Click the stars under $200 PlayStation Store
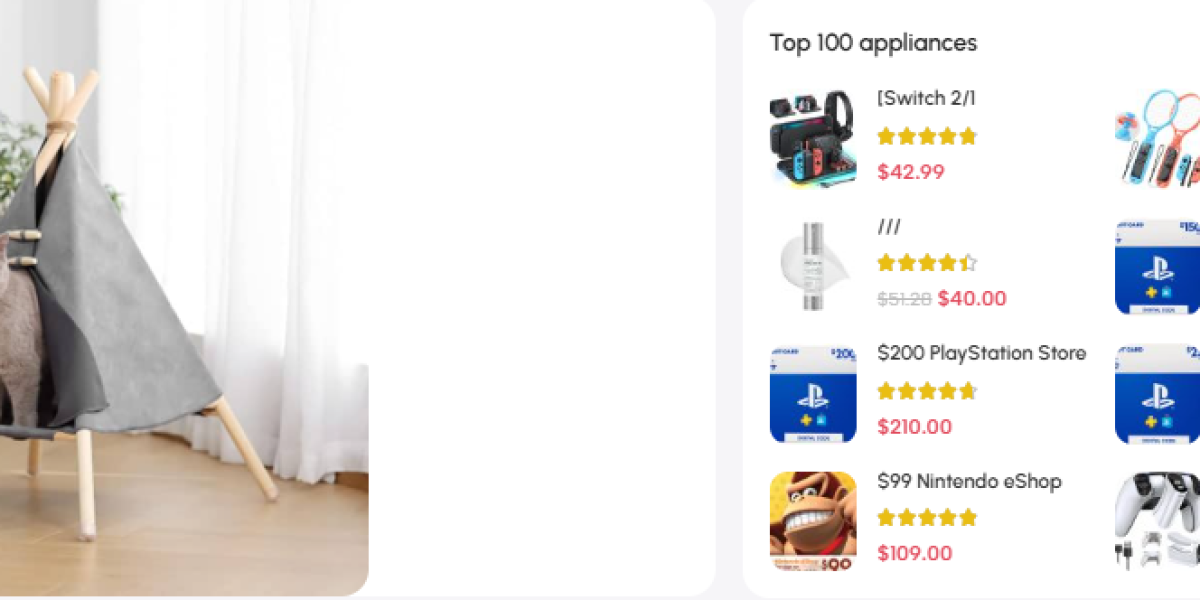 [x=927, y=391]
